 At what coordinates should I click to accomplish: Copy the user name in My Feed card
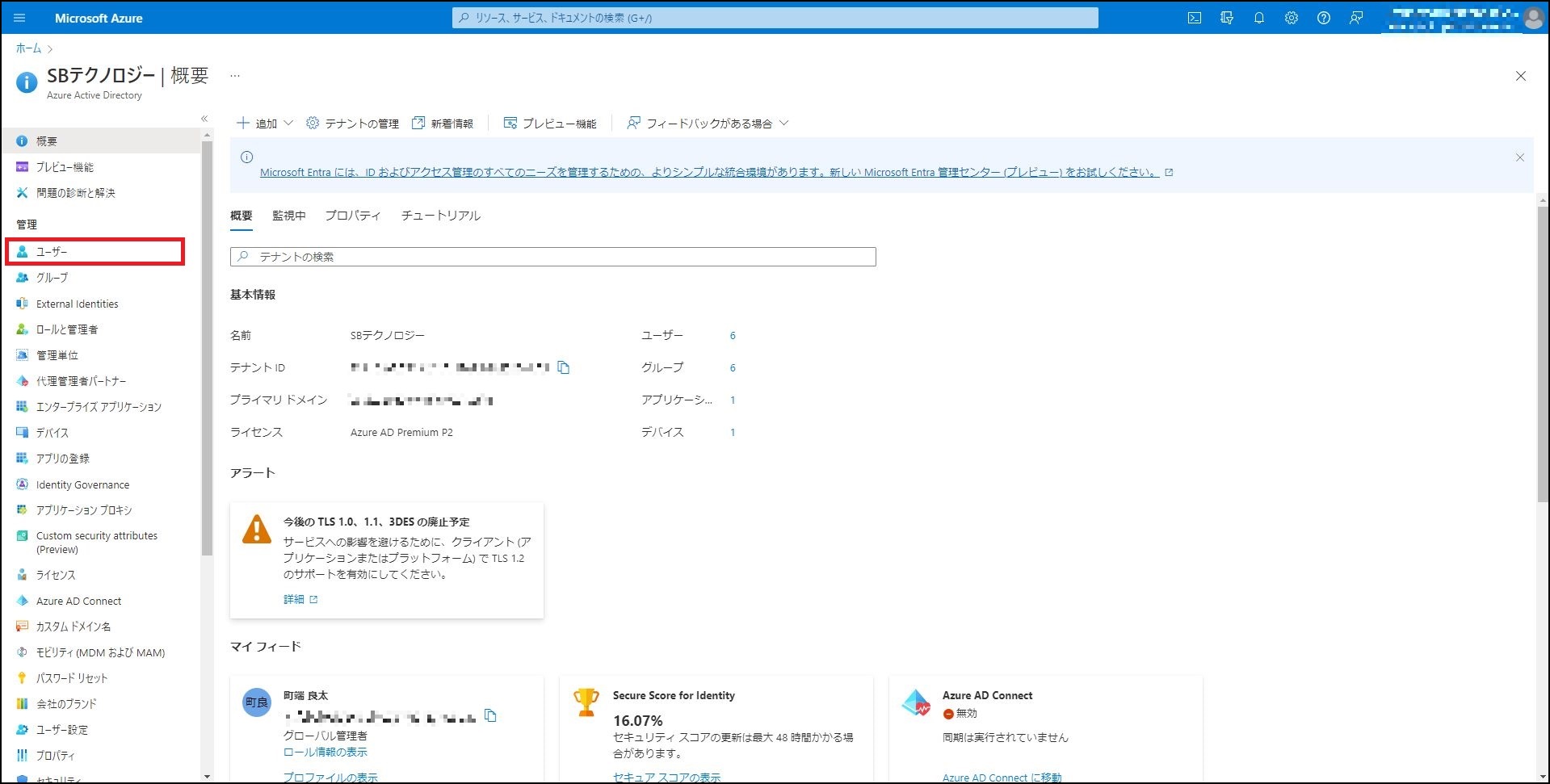[490, 715]
